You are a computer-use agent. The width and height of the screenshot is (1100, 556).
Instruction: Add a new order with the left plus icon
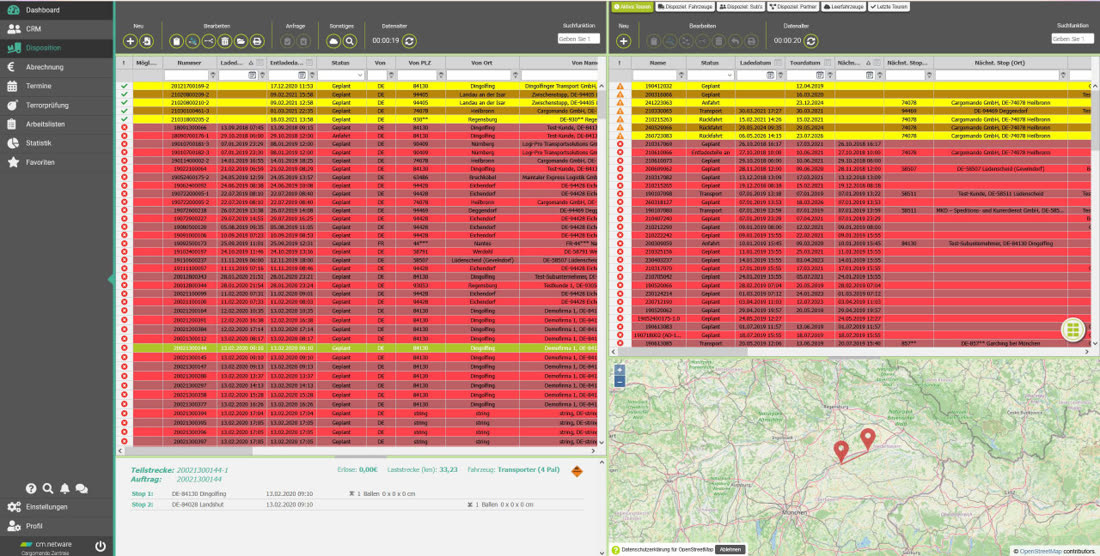point(130,41)
